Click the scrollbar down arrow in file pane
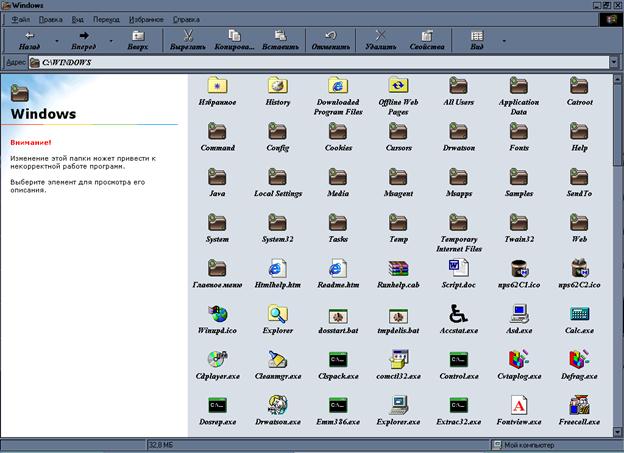The width and height of the screenshot is (624, 453). pyautogui.click(x=617, y=432)
